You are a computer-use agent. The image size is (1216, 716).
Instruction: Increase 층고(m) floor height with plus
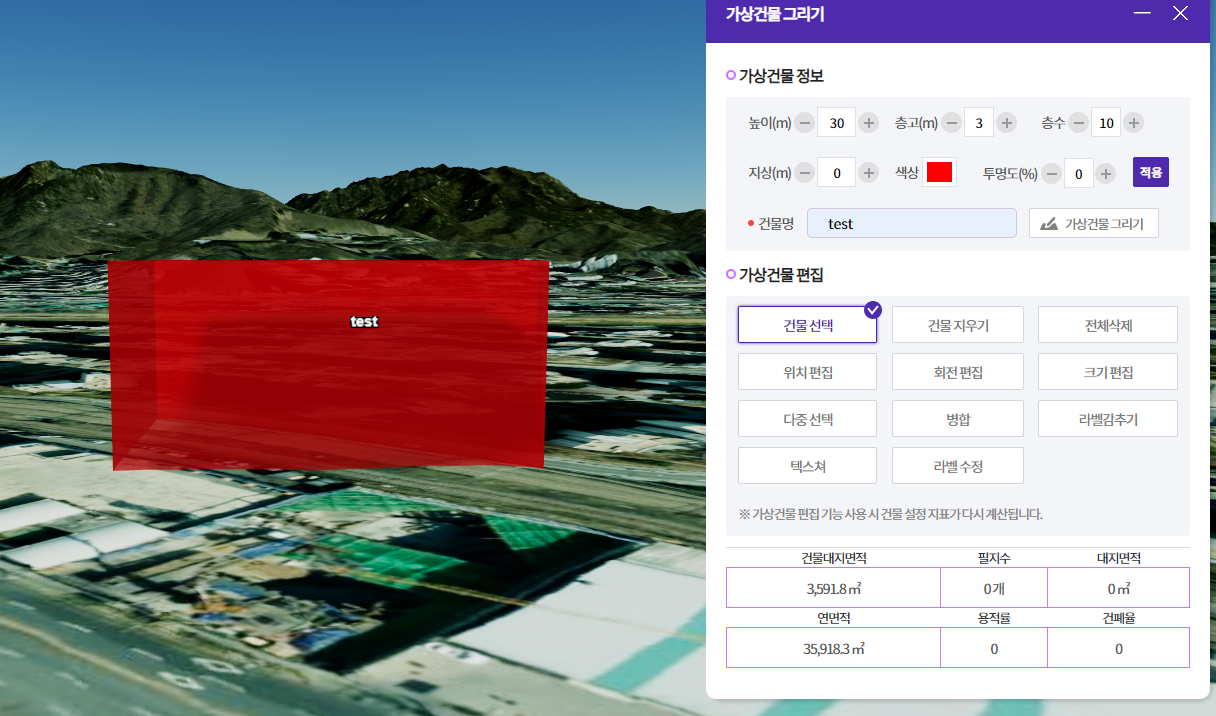pos(1007,123)
